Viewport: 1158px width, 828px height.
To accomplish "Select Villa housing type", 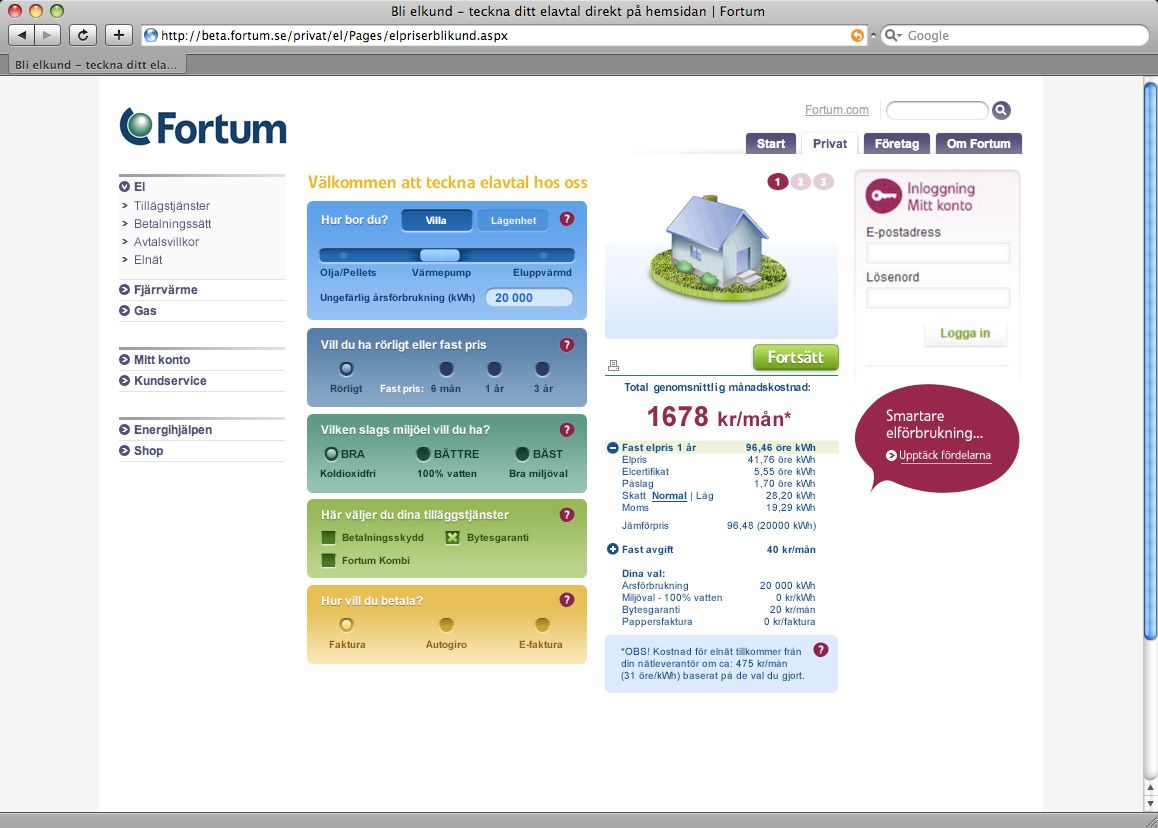I will pyautogui.click(x=436, y=220).
